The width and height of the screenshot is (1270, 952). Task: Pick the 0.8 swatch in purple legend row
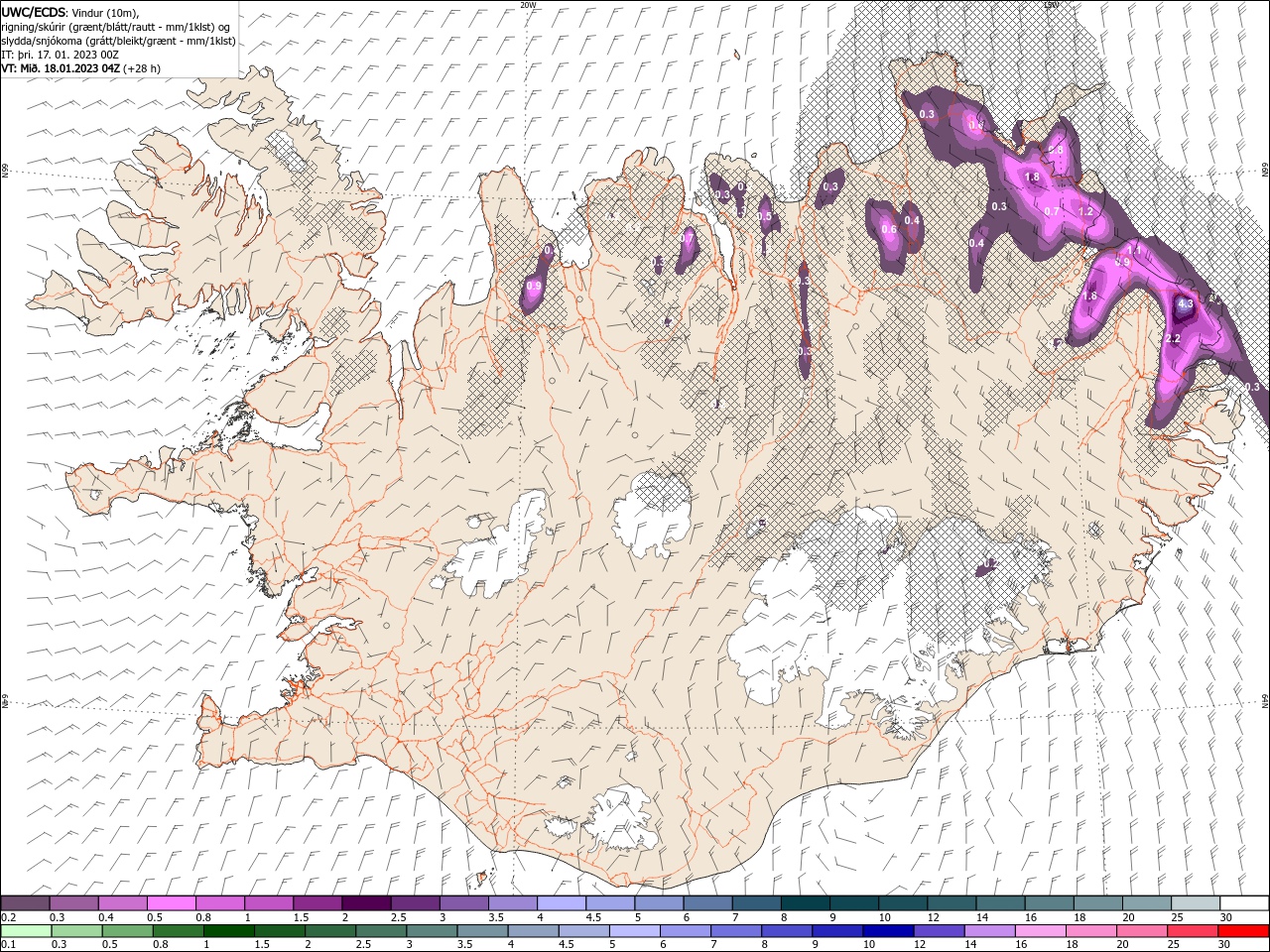[x=220, y=903]
